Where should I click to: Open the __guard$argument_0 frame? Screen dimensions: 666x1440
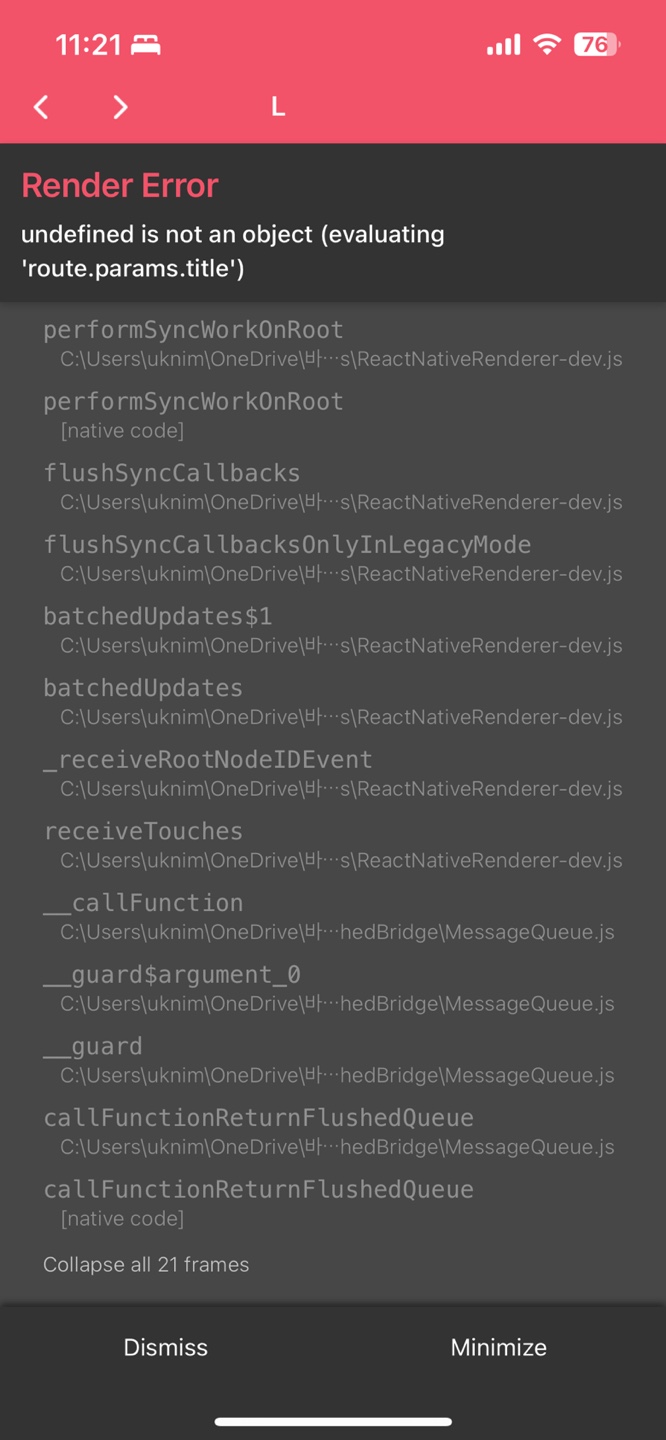coord(333,988)
